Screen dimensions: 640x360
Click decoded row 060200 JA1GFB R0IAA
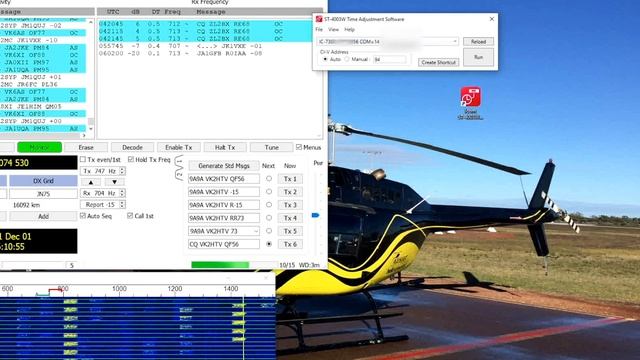click(181, 53)
